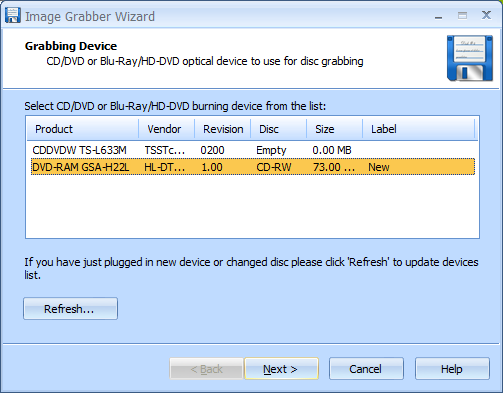Sort list by Vendor column header
This screenshot has height=393, width=503.
(166, 129)
